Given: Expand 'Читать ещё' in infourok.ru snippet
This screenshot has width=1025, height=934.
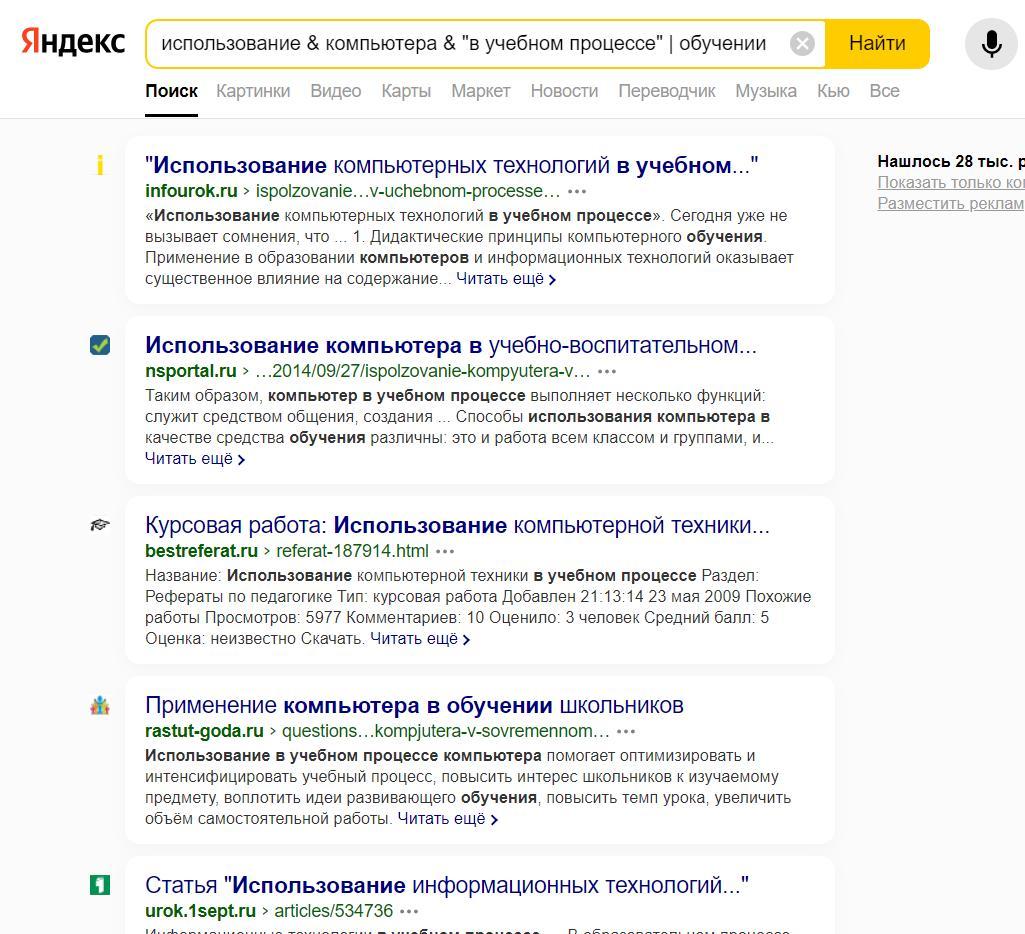Looking at the screenshot, I should (x=506, y=279).
